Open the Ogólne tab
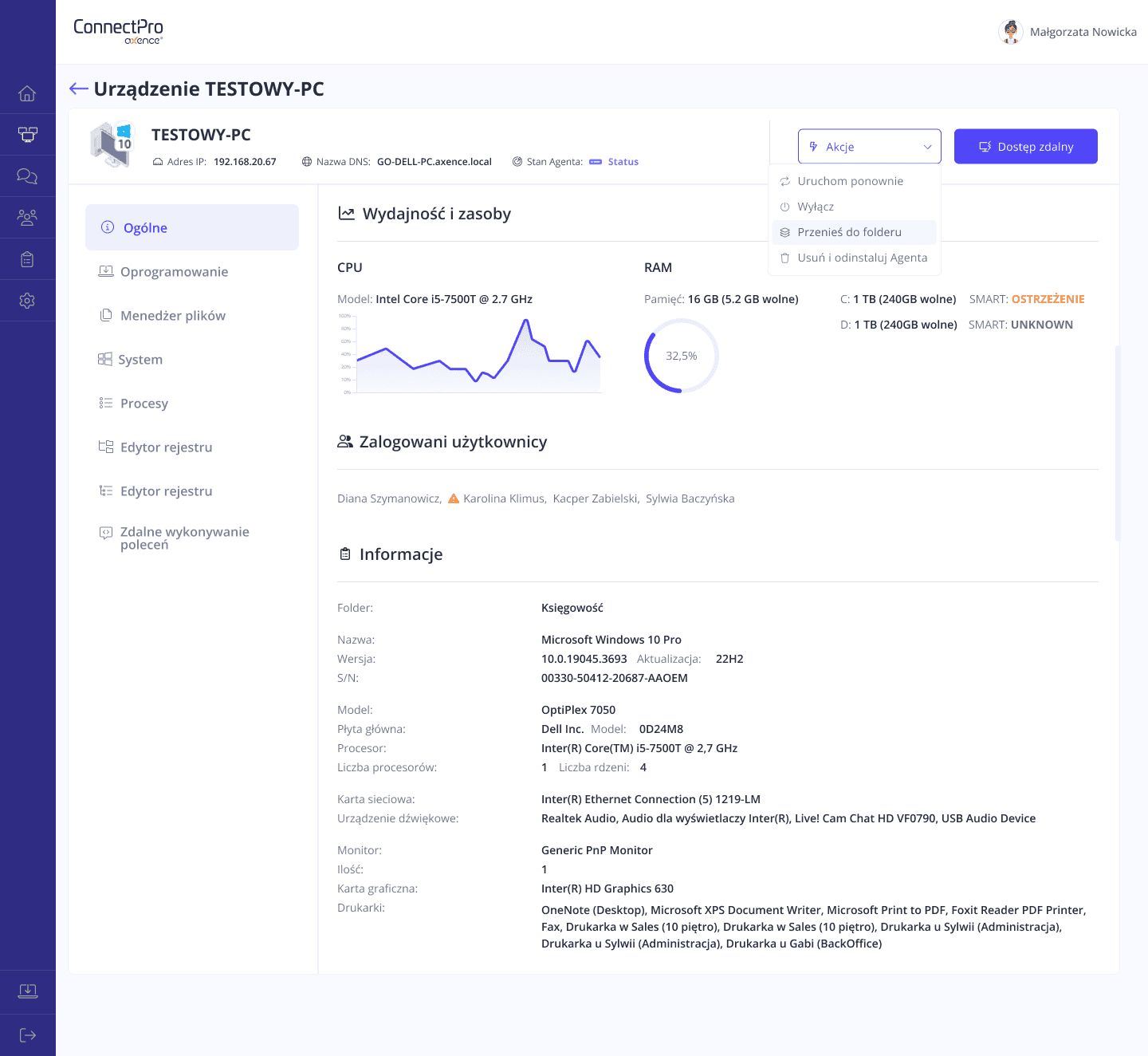The width and height of the screenshot is (1148, 1056). pos(192,227)
